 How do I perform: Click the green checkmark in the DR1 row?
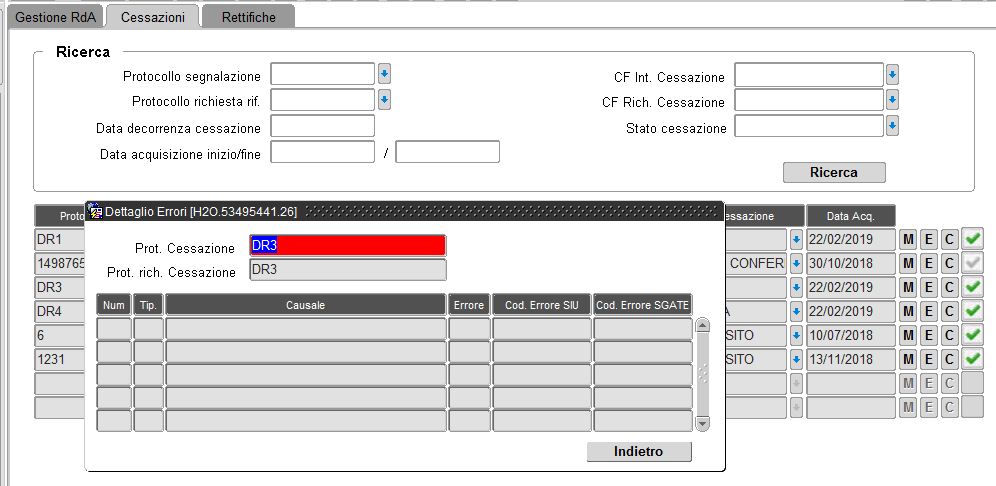[972, 239]
